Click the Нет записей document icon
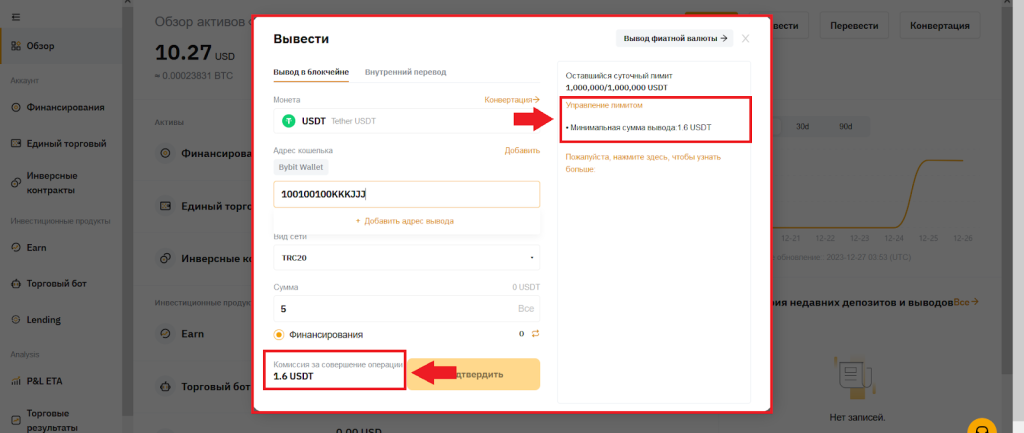1024x433 pixels. [855, 377]
